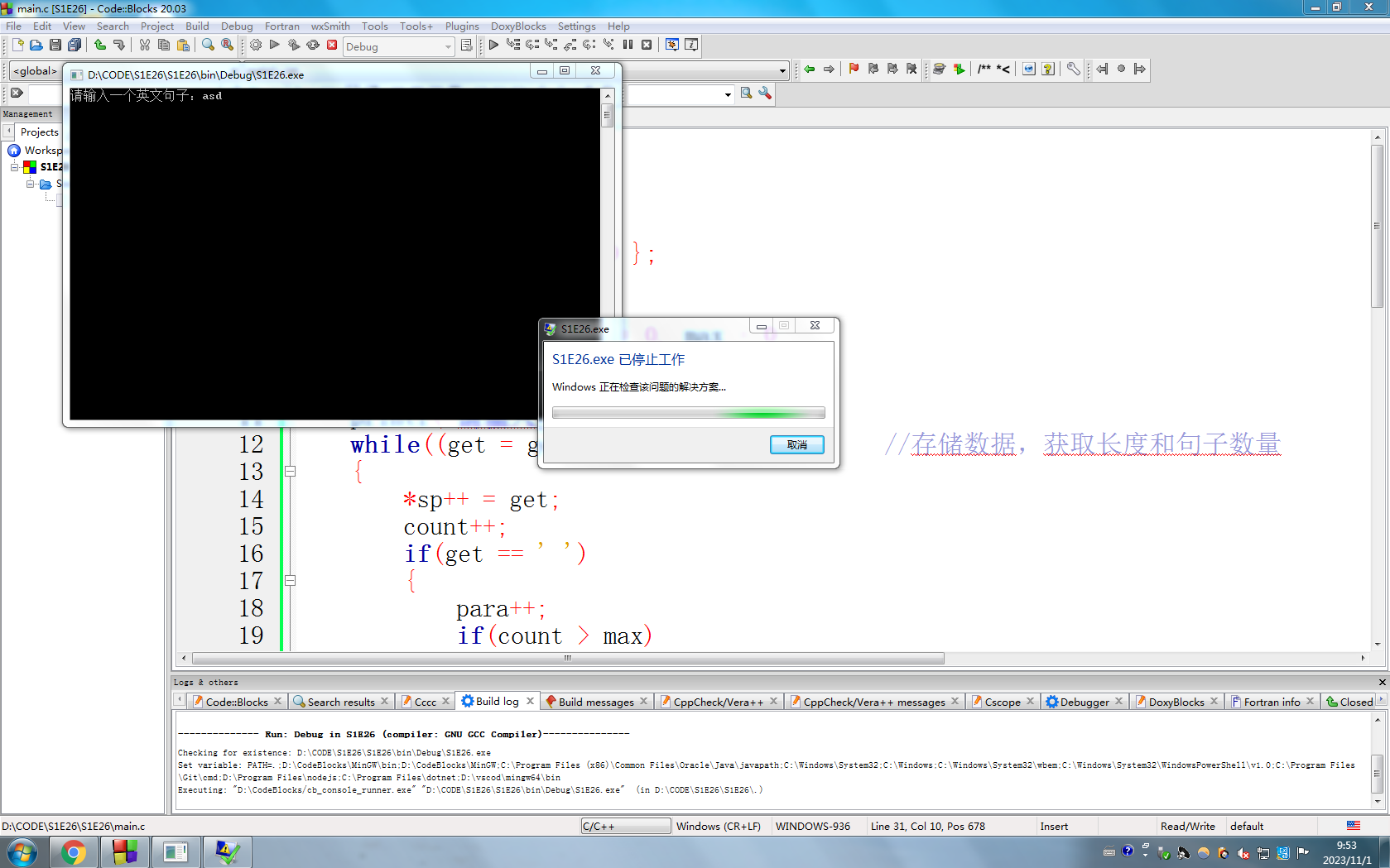This screenshot has height=868, width=1390.
Task: Click the Cut scissors icon
Action: 145,45
